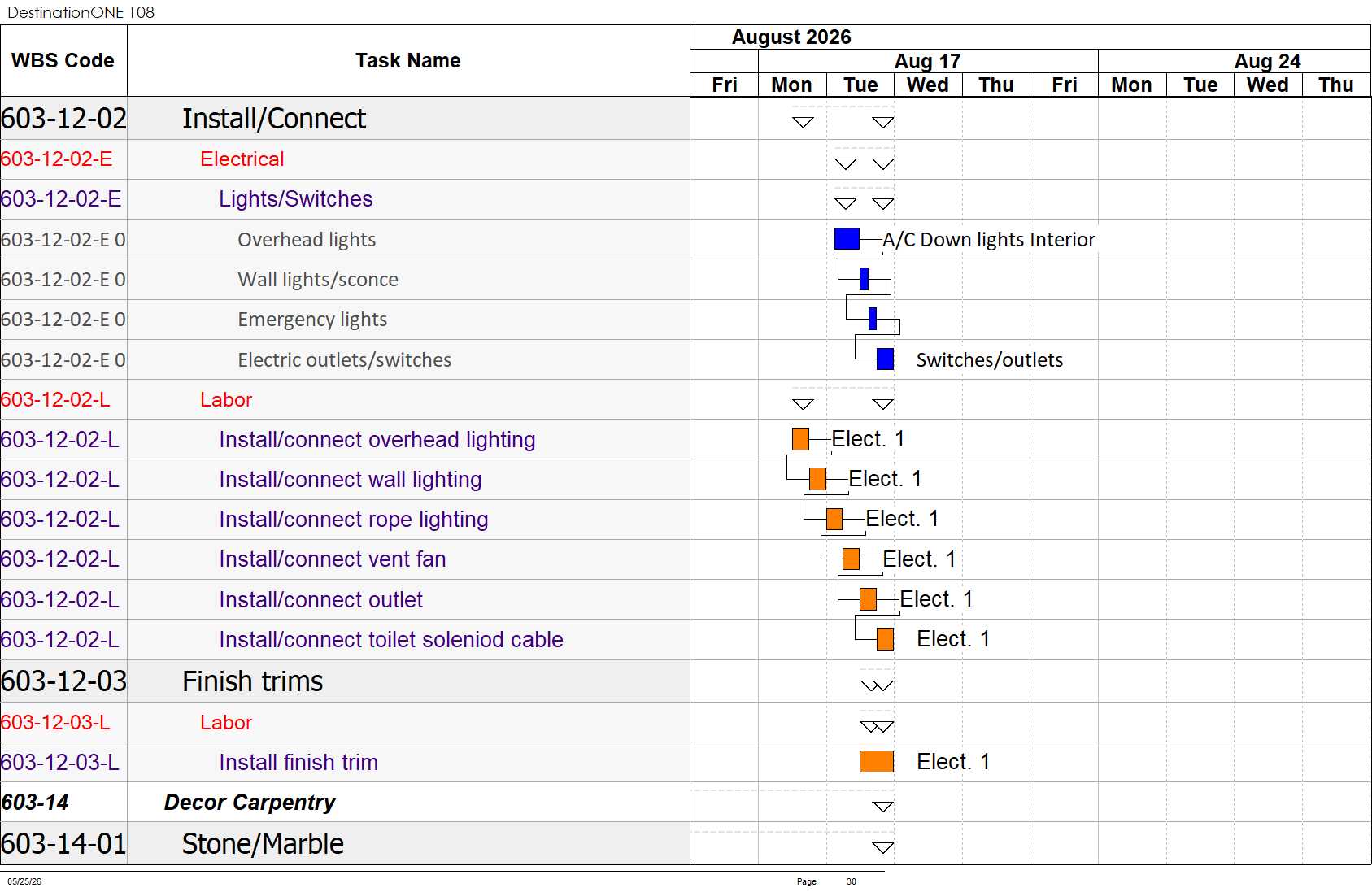
Task: Select the Install/Connect task row
Action: (345, 119)
